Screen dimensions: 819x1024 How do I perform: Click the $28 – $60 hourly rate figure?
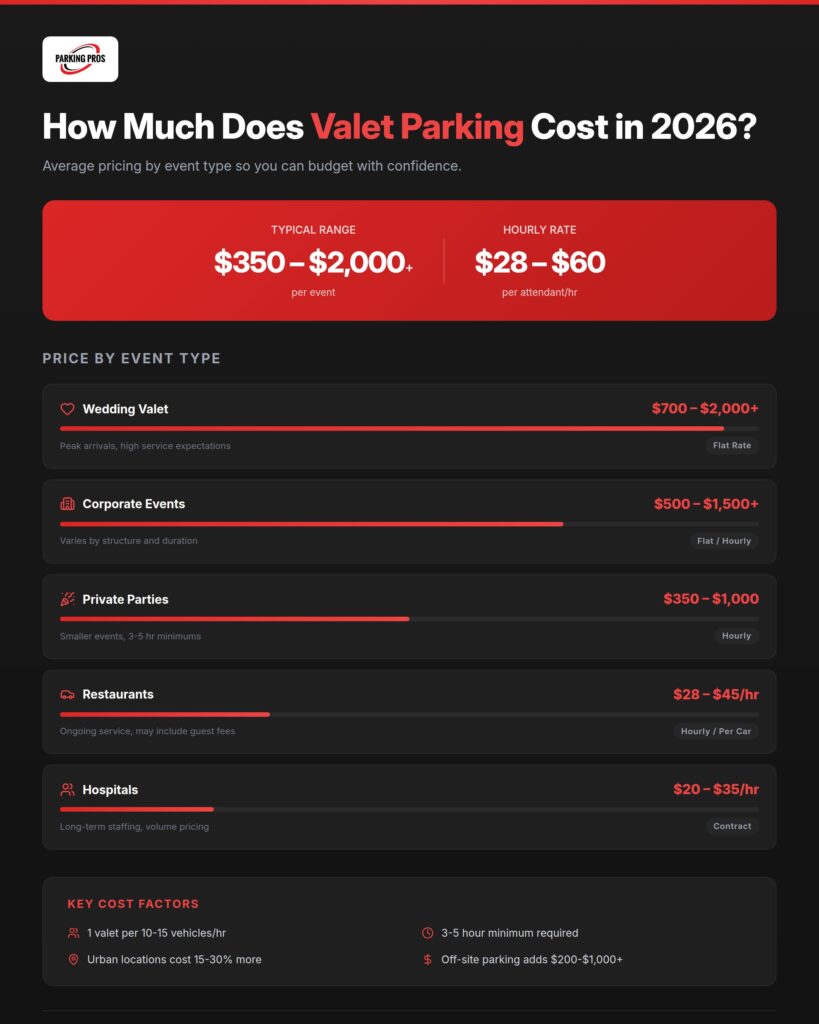[540, 262]
